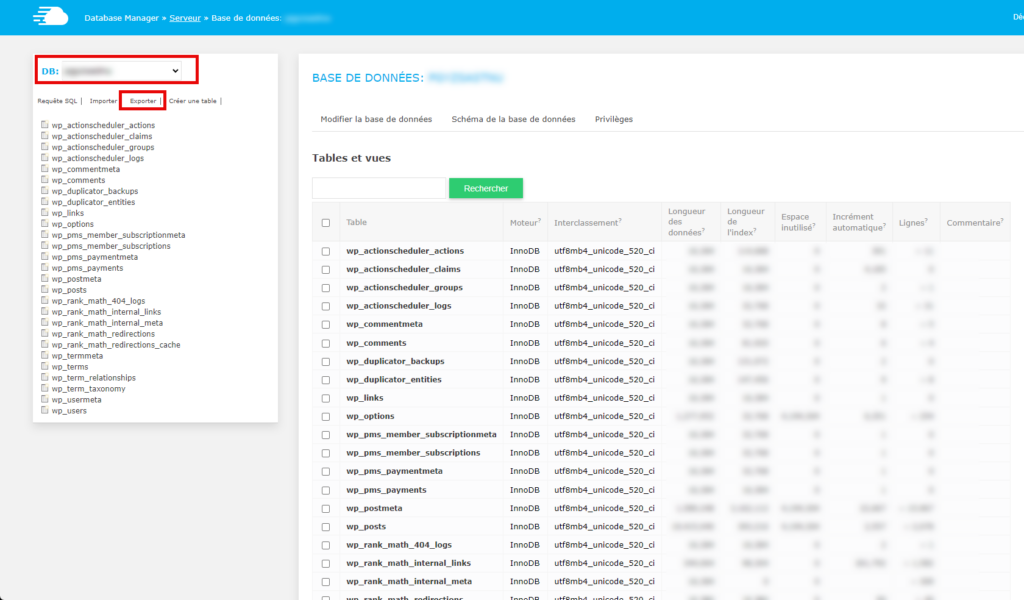1024x600 pixels.
Task: Open wp_users name in the sidebar list
Action: tap(69, 411)
